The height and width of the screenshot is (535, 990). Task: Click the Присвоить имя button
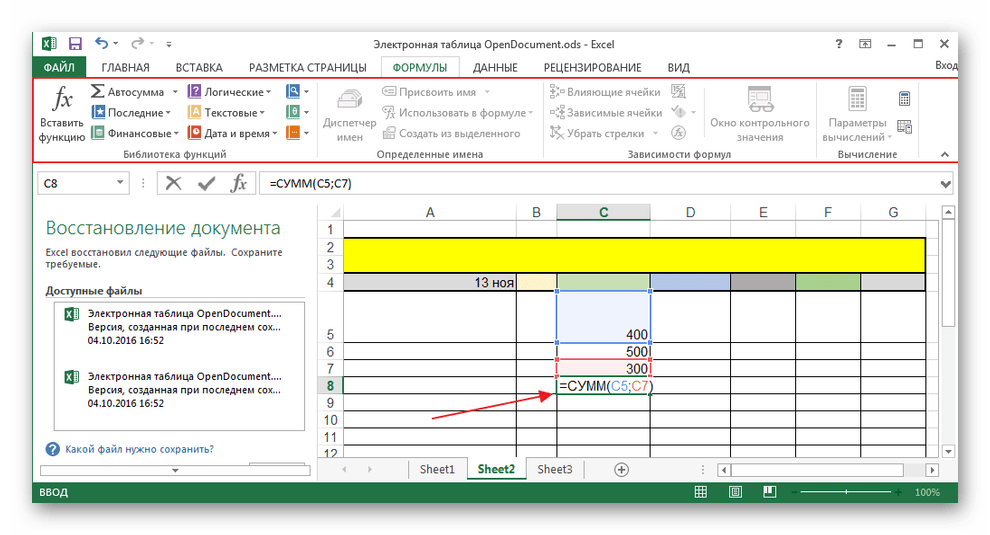pyautogui.click(x=436, y=92)
